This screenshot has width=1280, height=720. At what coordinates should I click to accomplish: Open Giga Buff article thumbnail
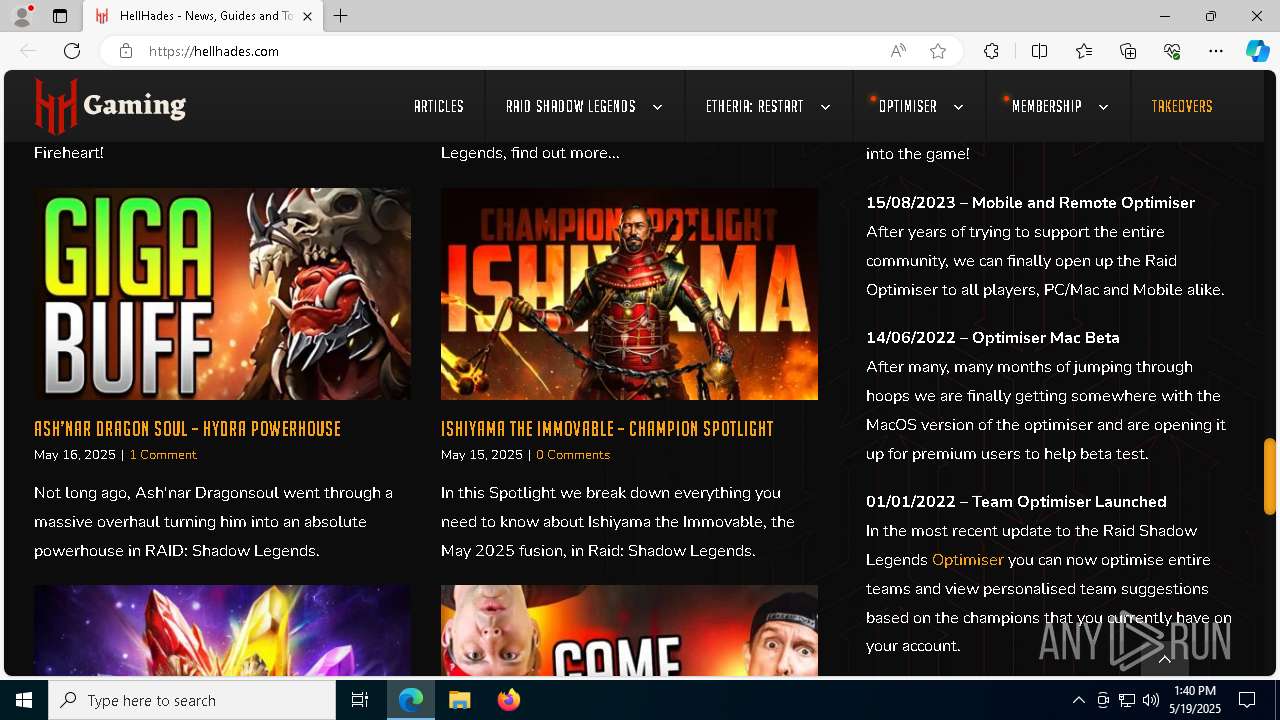pos(222,294)
